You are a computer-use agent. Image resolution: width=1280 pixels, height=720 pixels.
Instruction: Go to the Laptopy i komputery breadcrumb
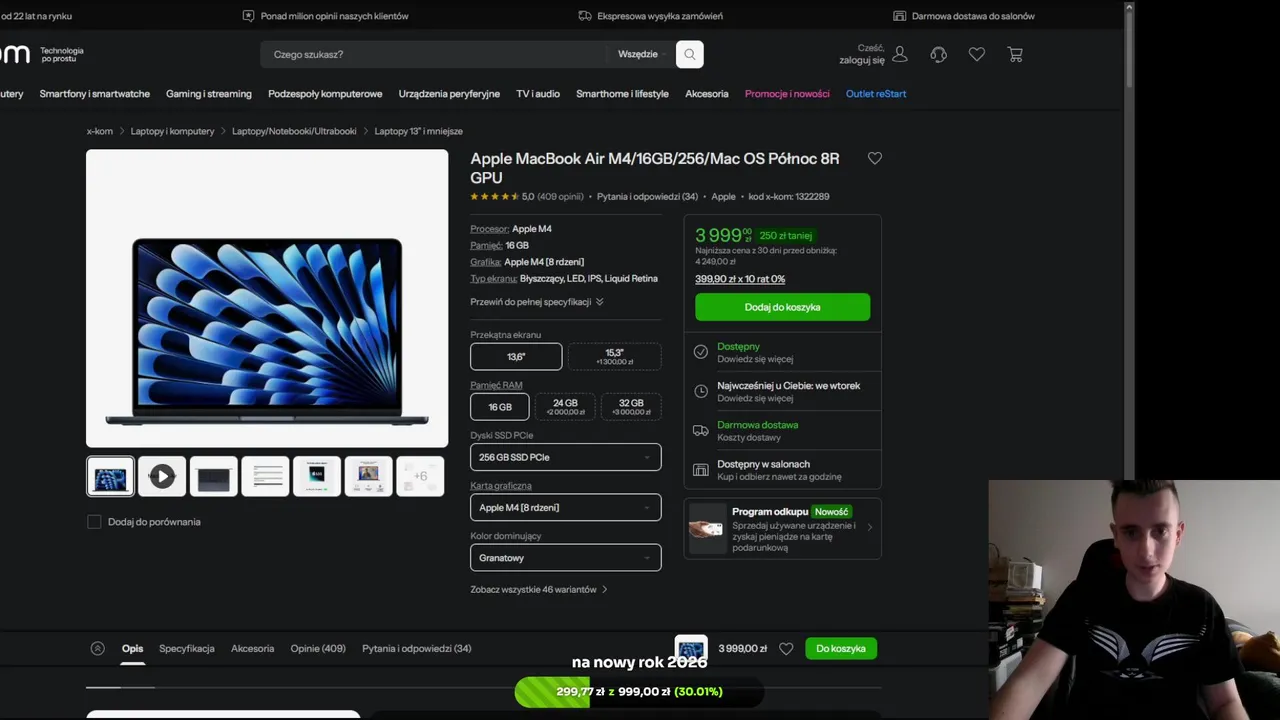(172, 131)
